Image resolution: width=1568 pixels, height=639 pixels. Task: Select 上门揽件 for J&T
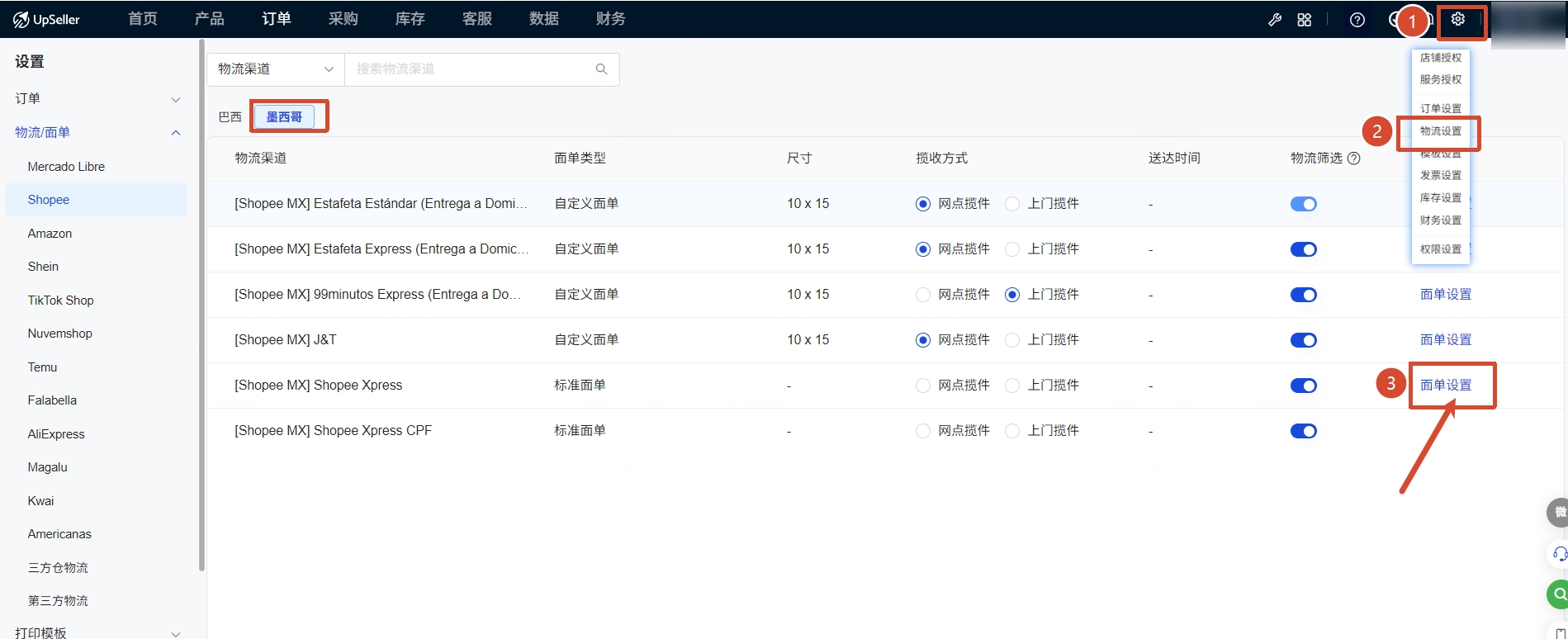(x=1012, y=340)
